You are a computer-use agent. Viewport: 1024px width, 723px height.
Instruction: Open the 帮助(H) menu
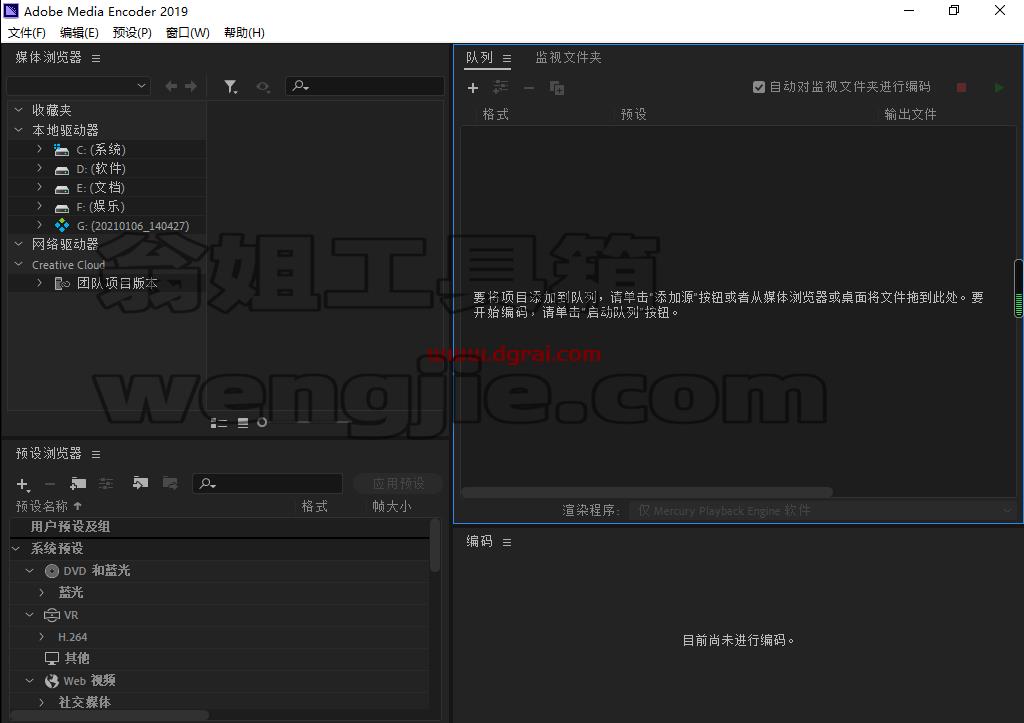(244, 33)
